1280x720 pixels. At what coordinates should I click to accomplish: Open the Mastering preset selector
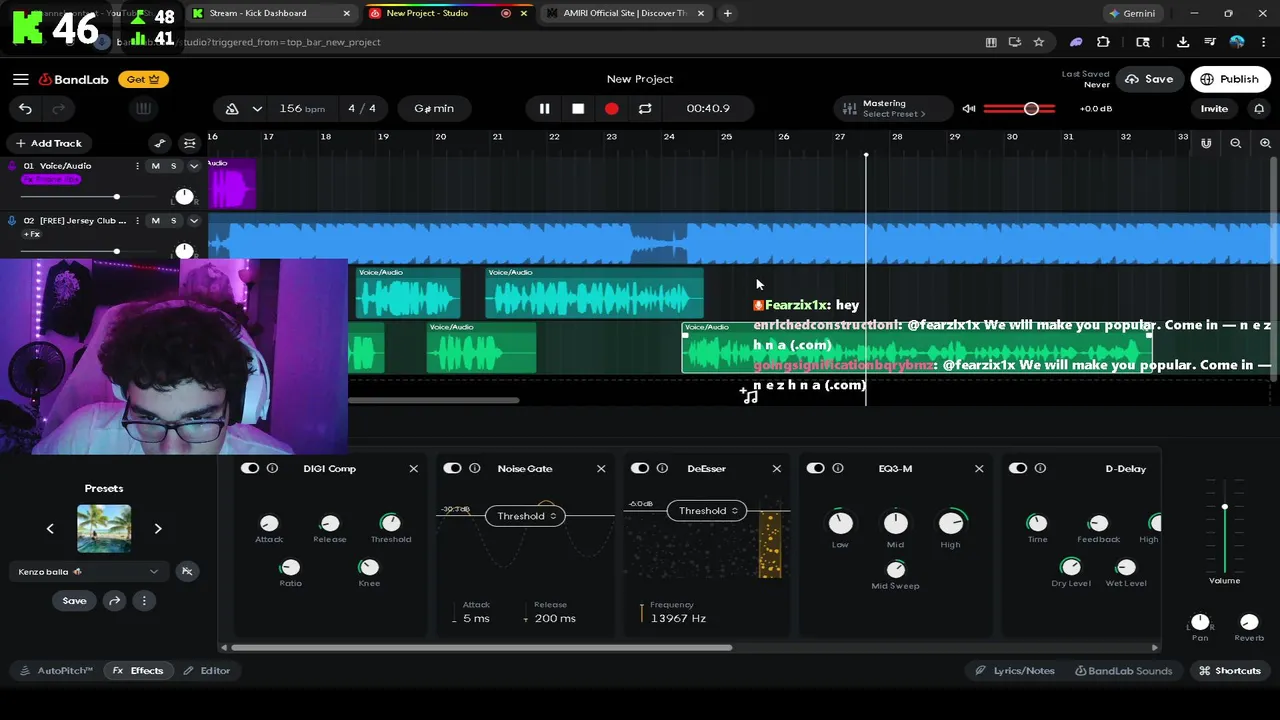click(892, 109)
